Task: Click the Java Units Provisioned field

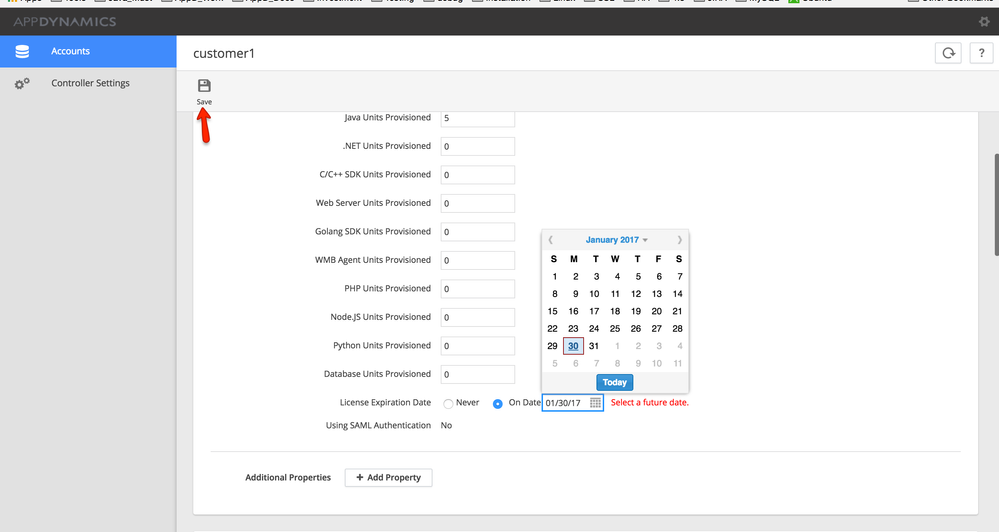Action: tap(477, 118)
